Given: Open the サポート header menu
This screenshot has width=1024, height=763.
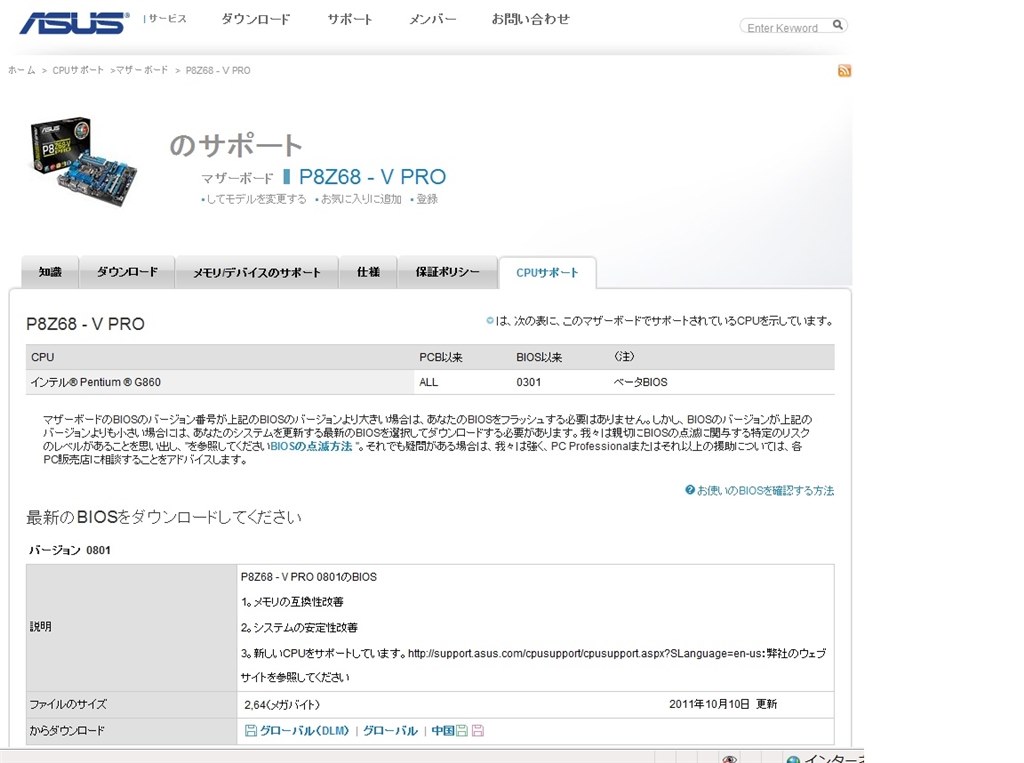Looking at the screenshot, I should pyautogui.click(x=349, y=19).
